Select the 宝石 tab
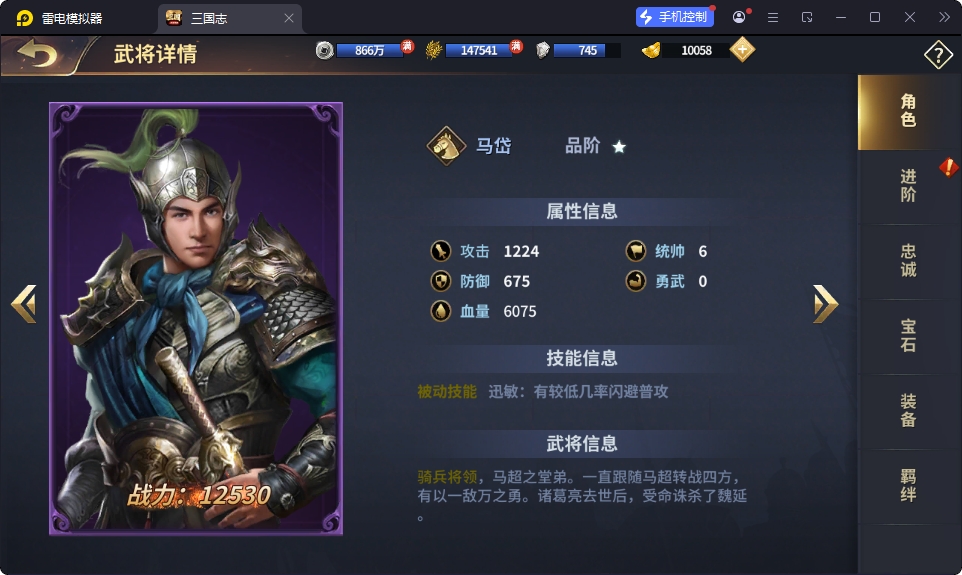The width and height of the screenshot is (962, 575). [x=908, y=336]
